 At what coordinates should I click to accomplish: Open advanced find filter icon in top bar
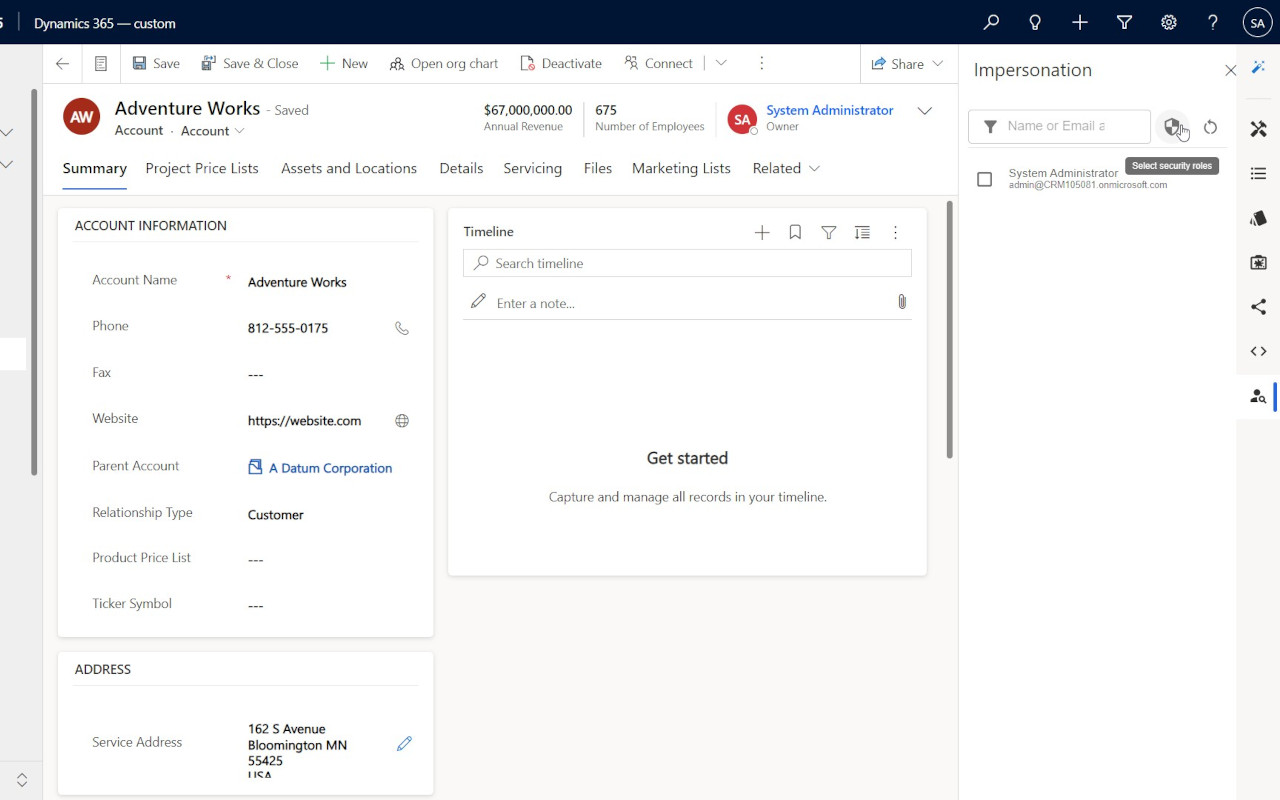(x=1124, y=22)
